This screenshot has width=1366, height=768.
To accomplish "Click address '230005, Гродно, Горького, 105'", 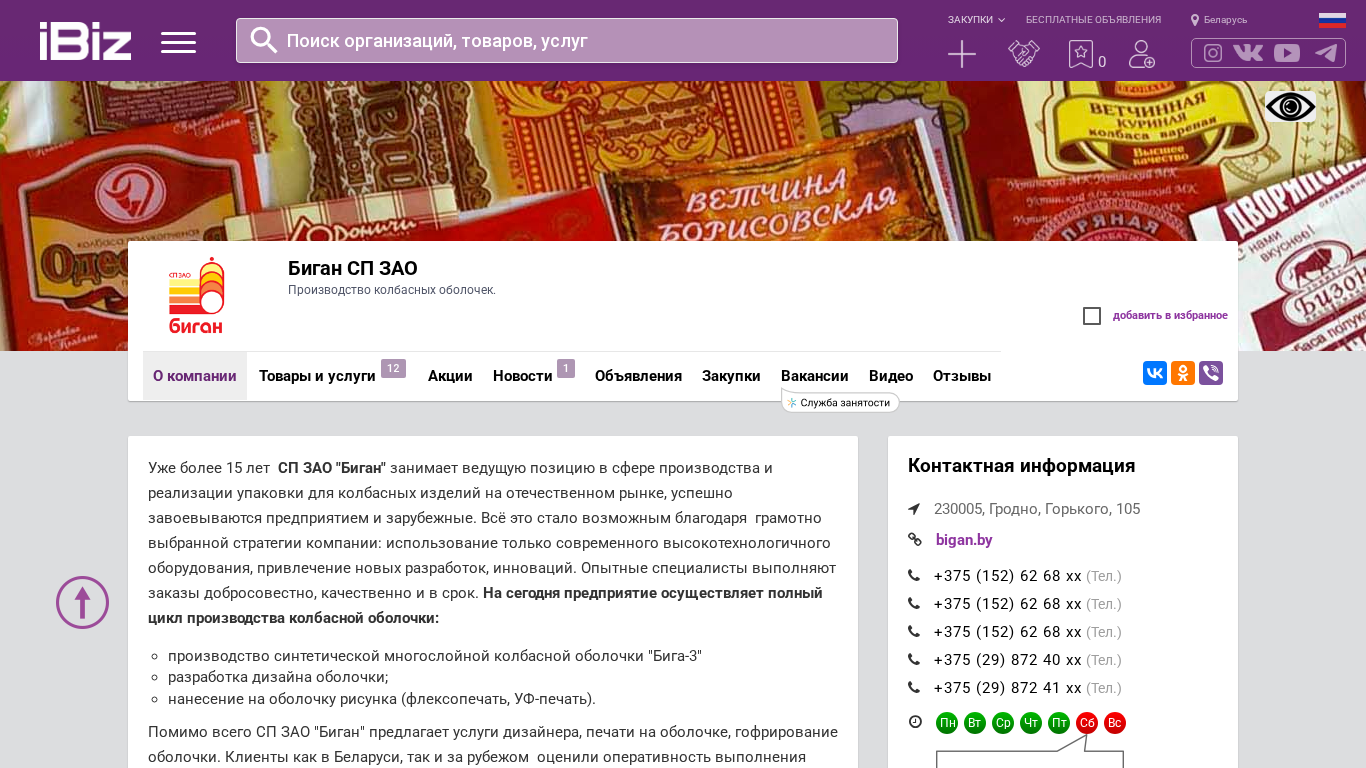I will point(1037,509).
